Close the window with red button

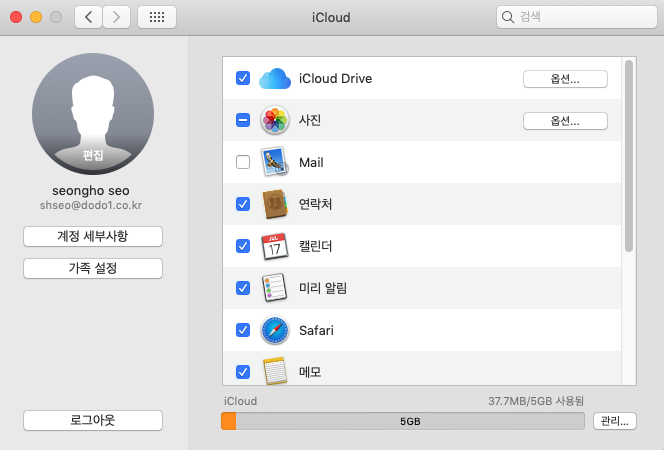pos(16,17)
